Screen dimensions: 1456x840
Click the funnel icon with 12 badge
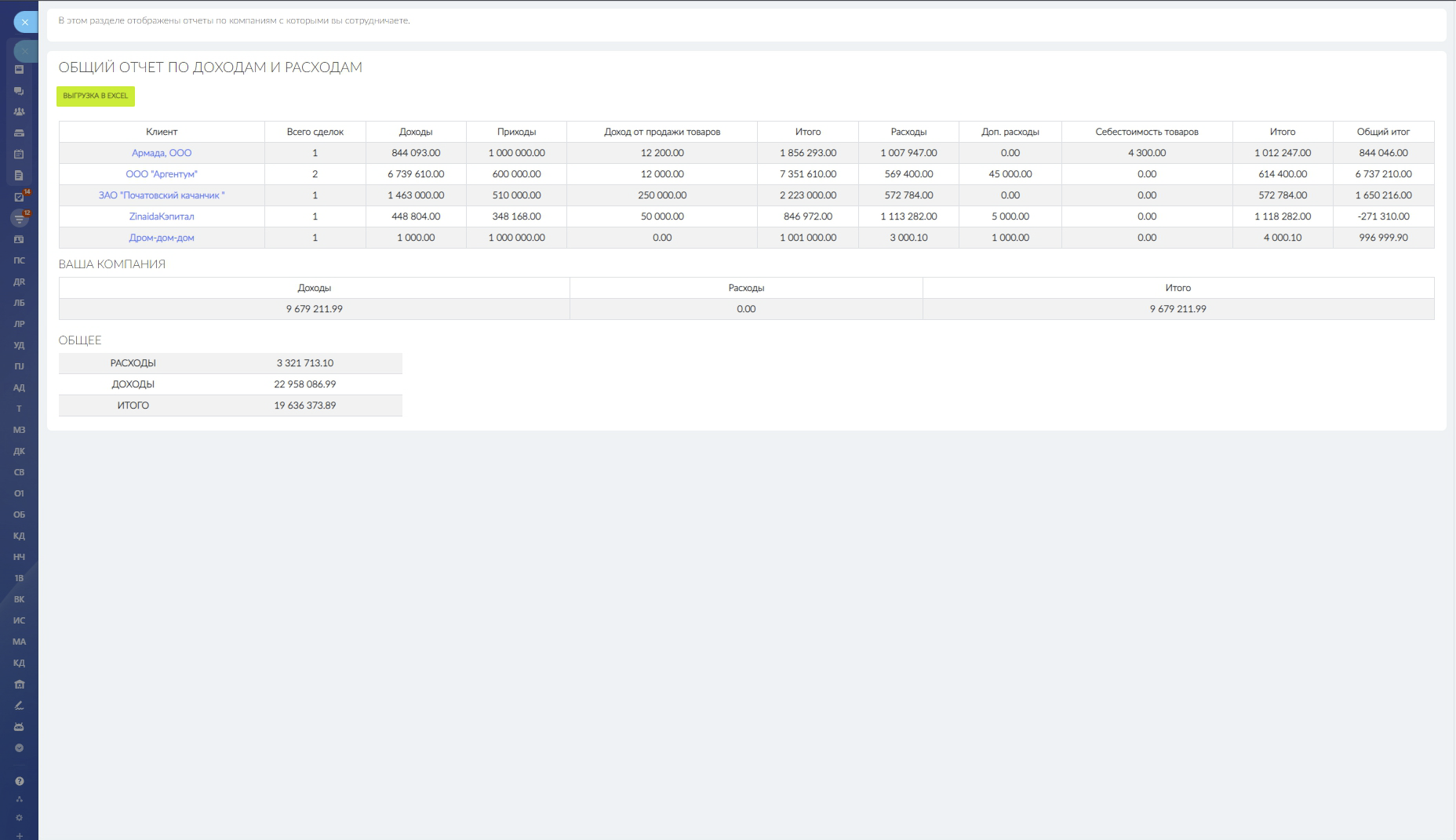[x=20, y=218]
